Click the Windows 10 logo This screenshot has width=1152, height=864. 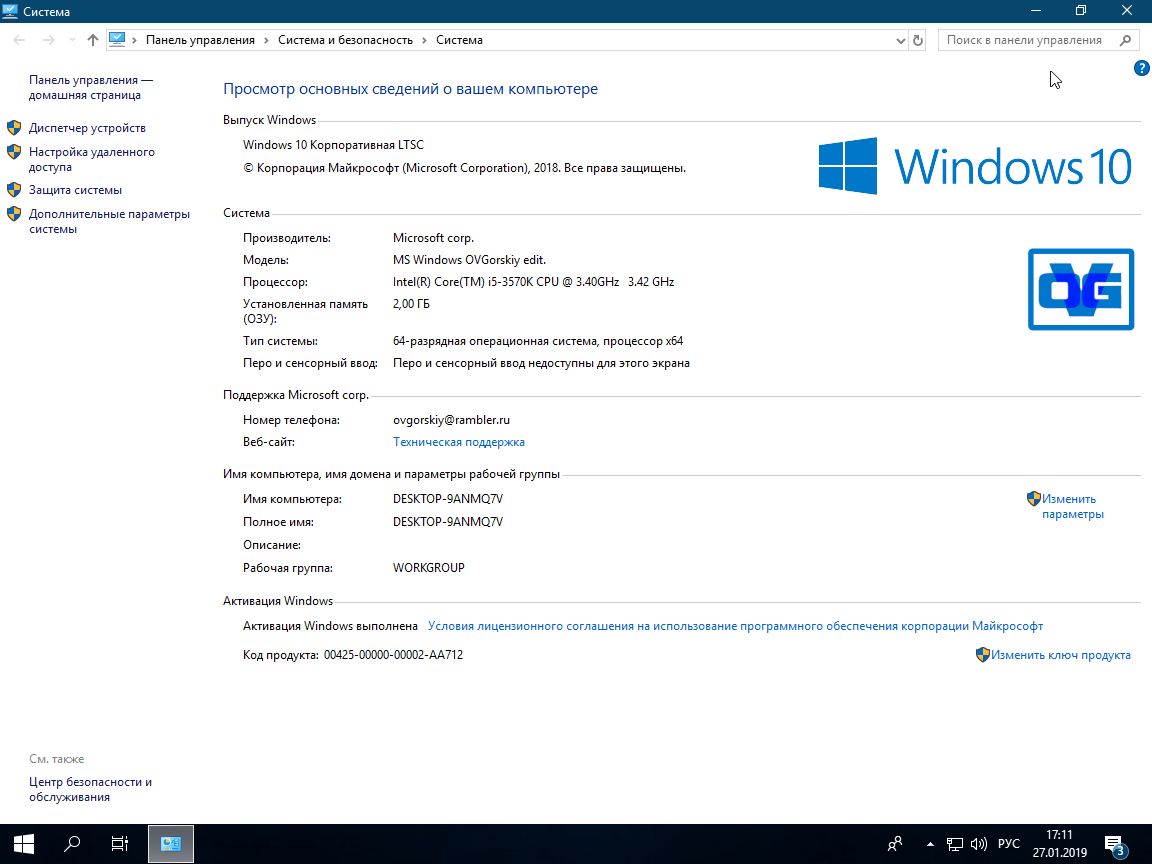pos(975,166)
